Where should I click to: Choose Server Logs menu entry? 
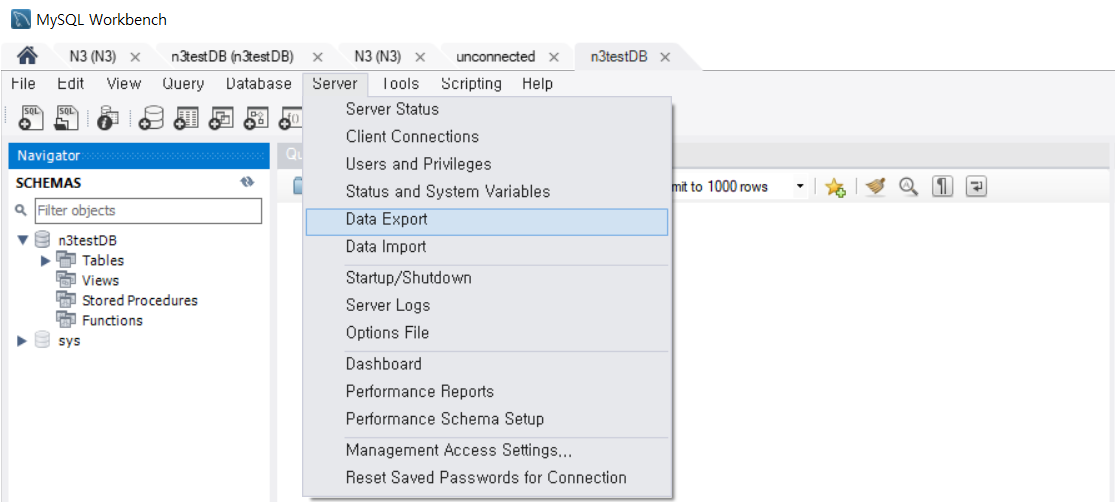(x=487, y=306)
